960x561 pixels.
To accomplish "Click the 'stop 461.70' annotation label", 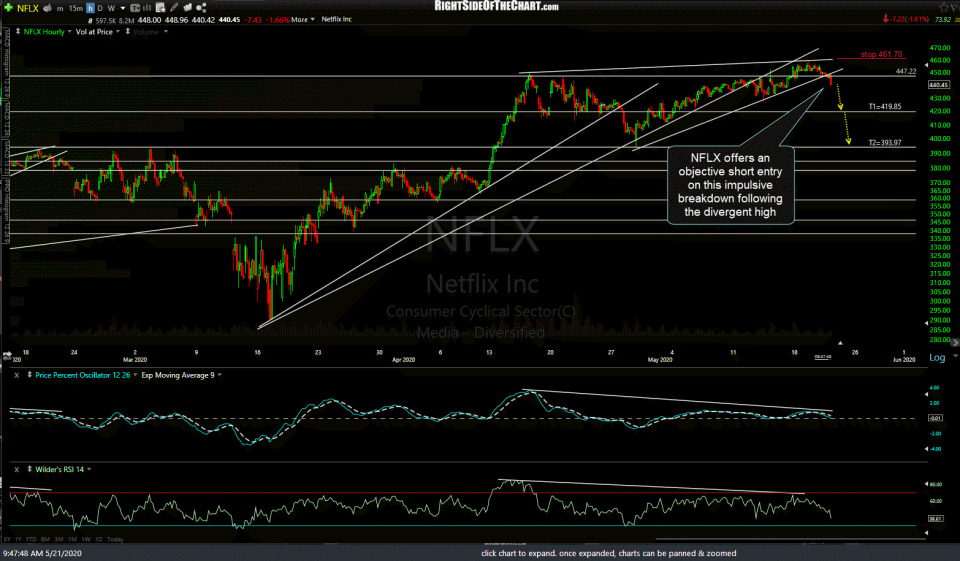I will [x=881, y=55].
